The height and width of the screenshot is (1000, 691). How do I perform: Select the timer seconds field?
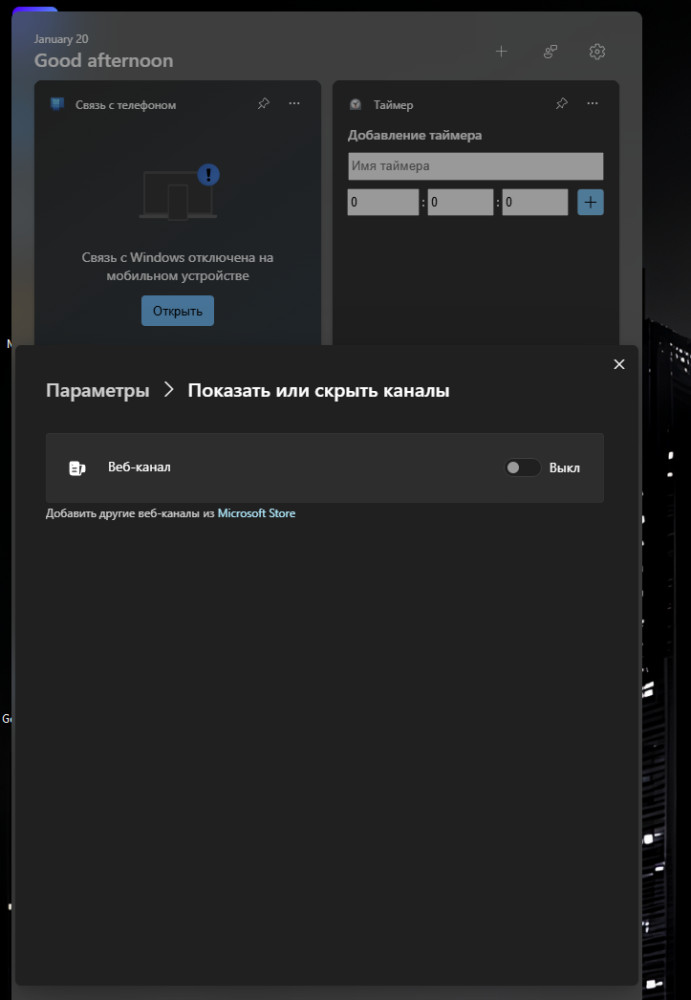click(535, 203)
